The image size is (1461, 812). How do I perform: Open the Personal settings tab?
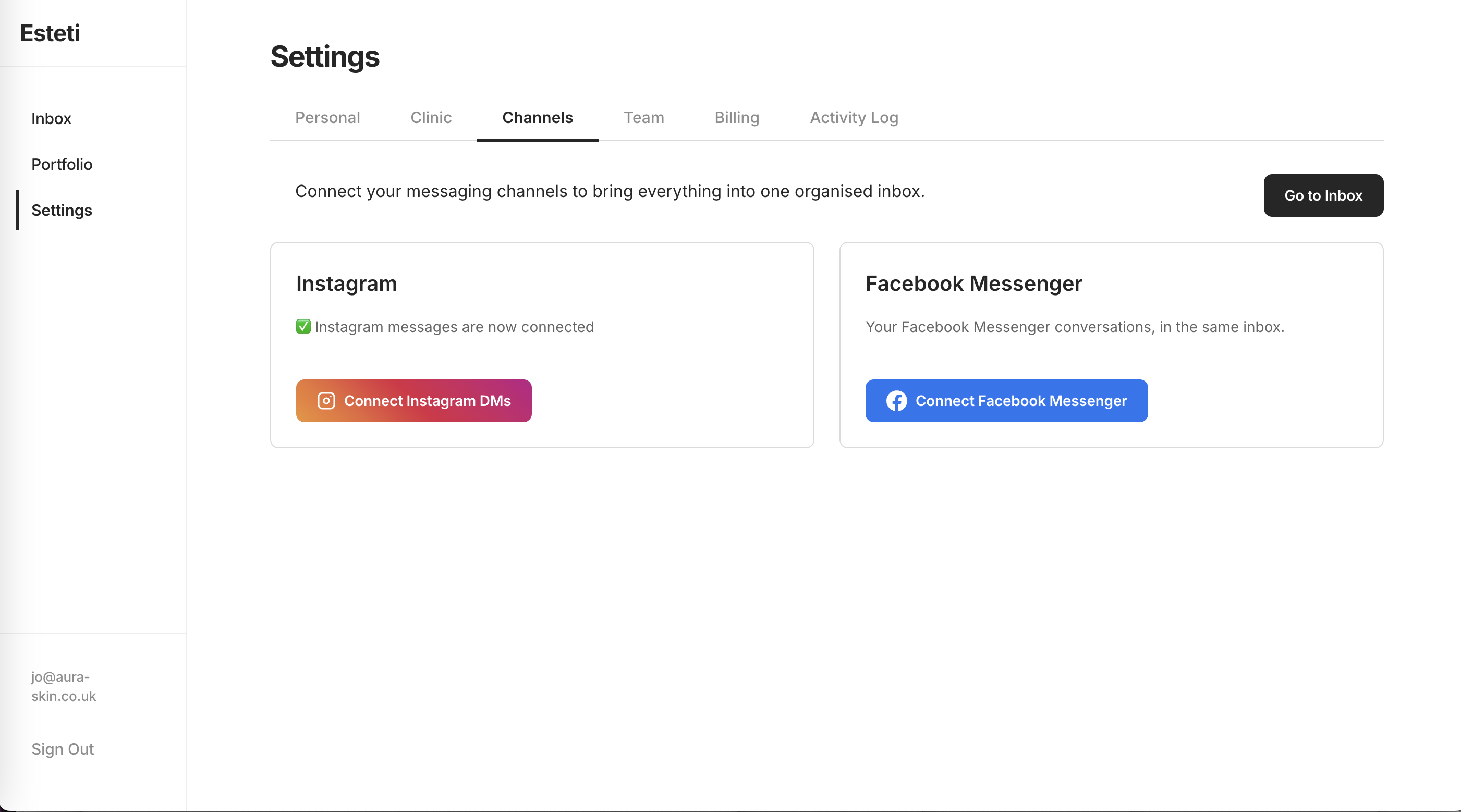click(327, 117)
